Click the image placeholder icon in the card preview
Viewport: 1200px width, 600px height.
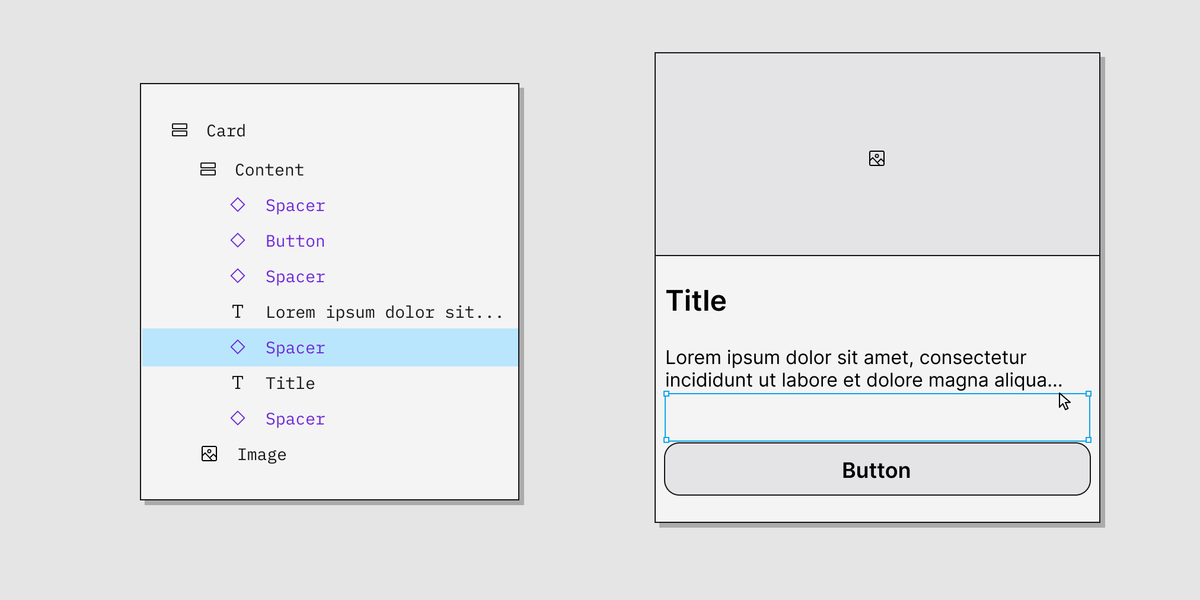[877, 158]
